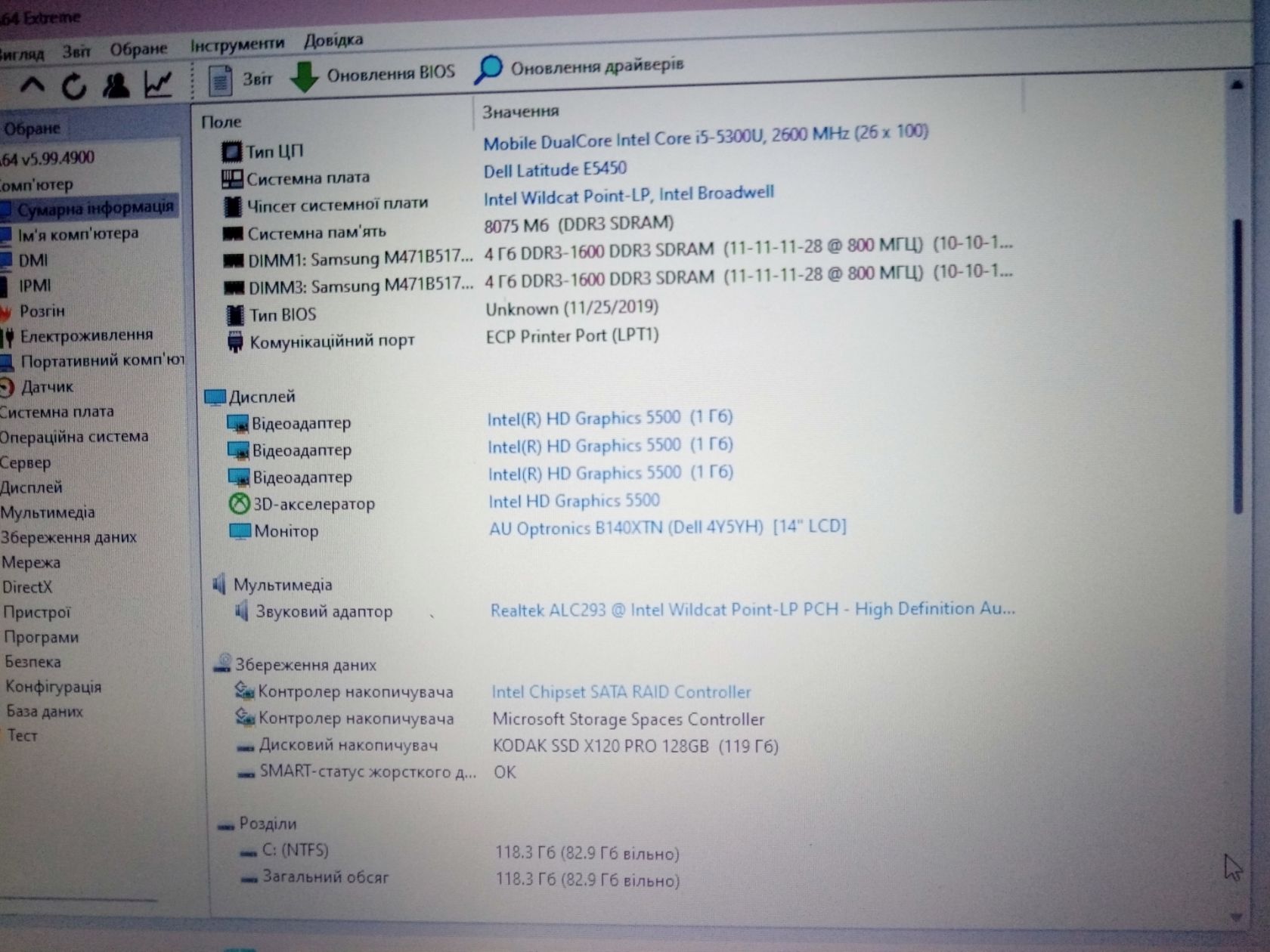Image resolution: width=1270 pixels, height=952 pixels.
Task: Expand the Системна плата category
Action: pyautogui.click(x=57, y=412)
